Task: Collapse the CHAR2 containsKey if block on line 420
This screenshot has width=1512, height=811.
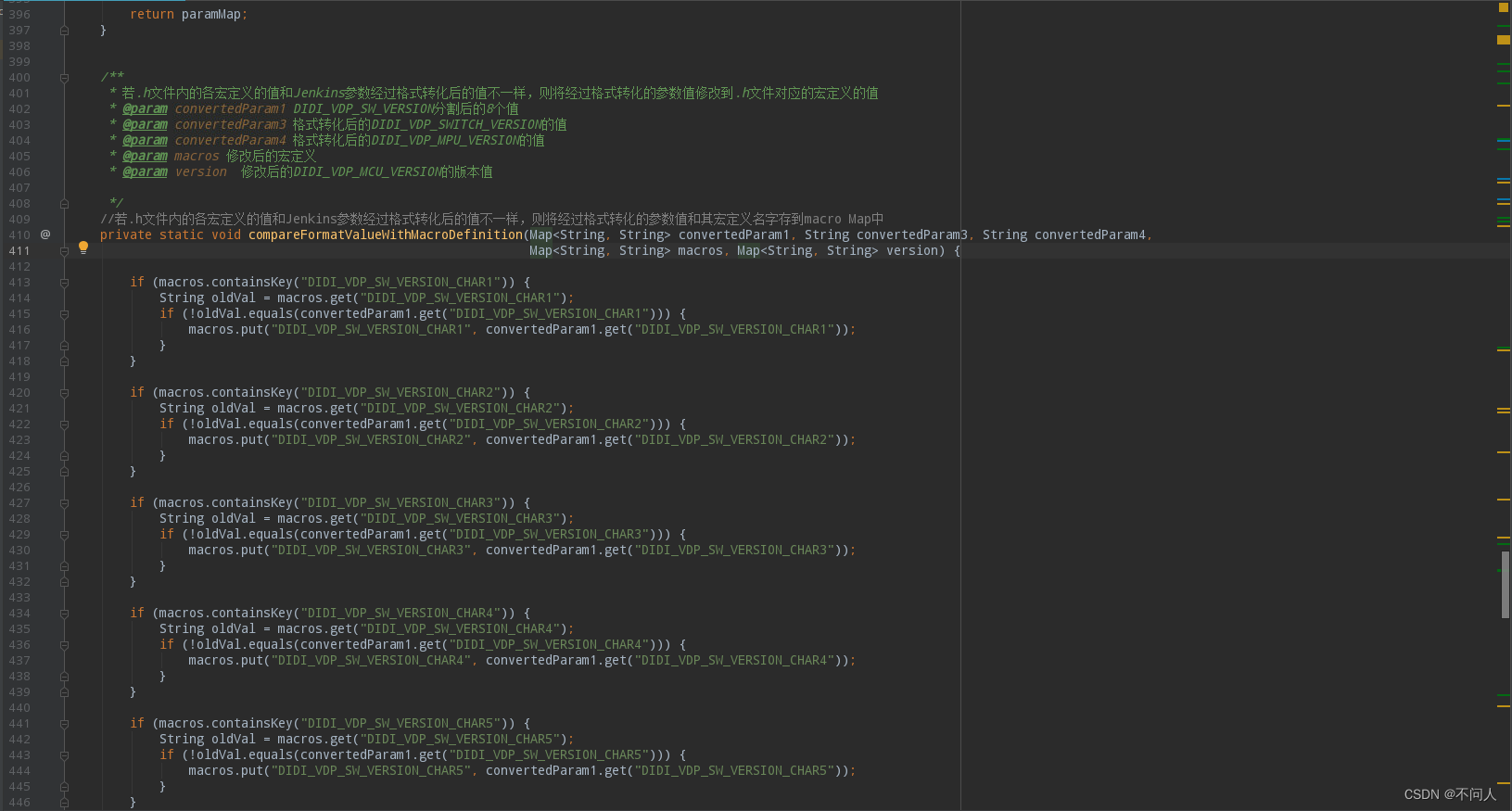Action: pos(64,393)
